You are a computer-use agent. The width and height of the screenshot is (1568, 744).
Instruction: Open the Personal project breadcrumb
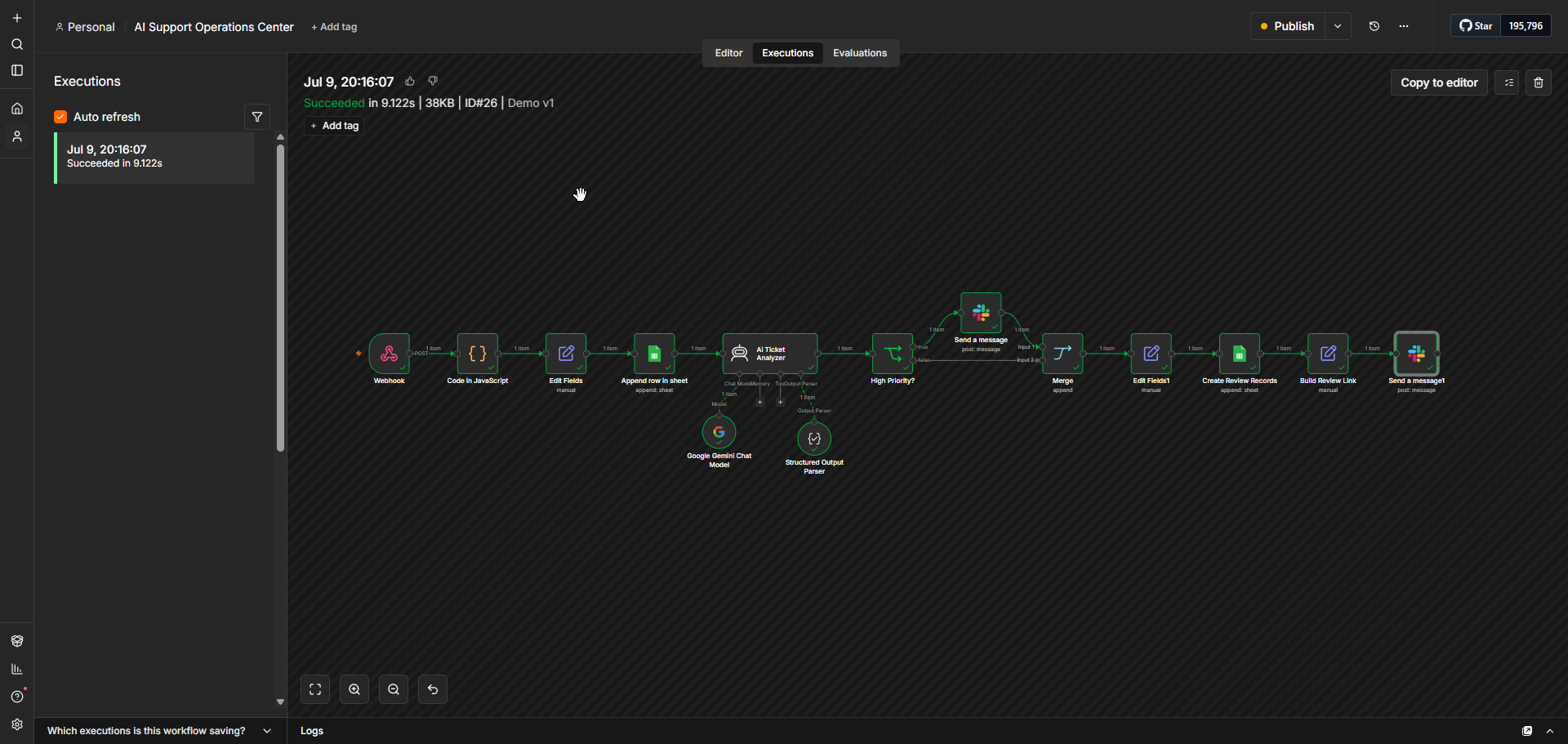85,27
